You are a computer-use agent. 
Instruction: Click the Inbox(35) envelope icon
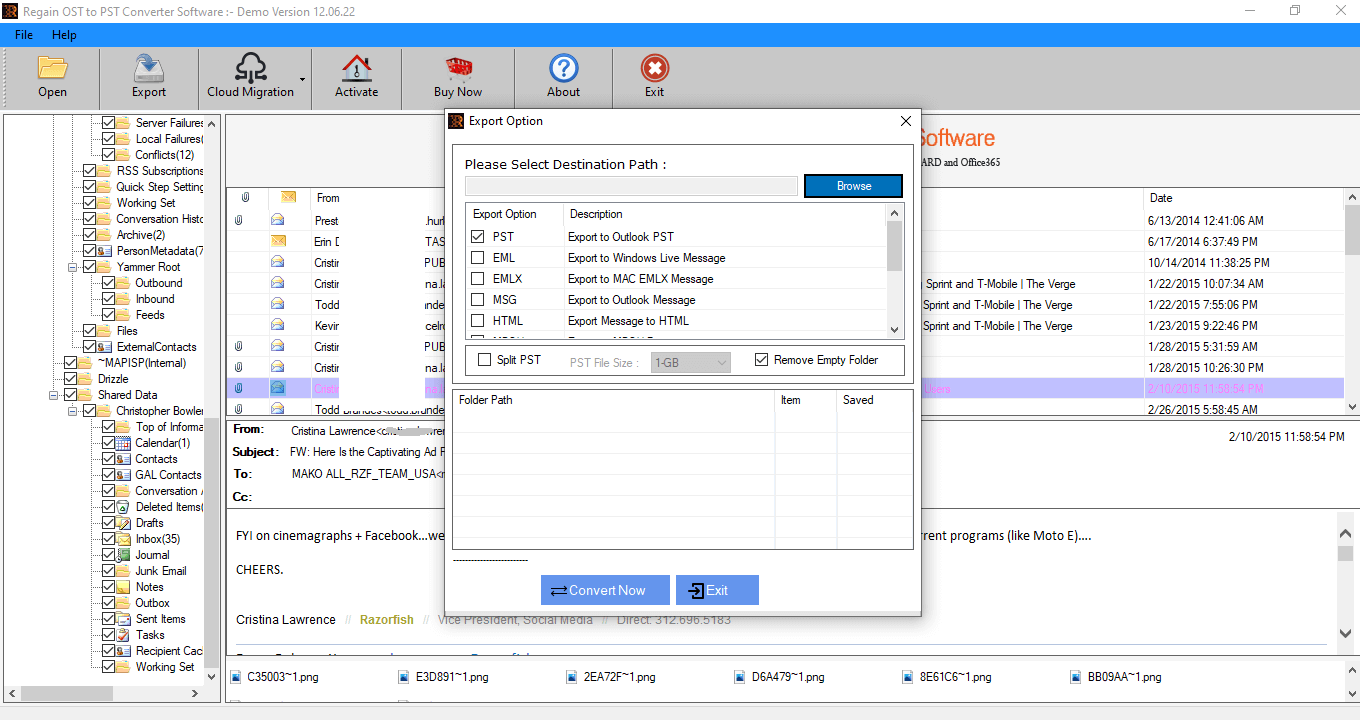124,539
